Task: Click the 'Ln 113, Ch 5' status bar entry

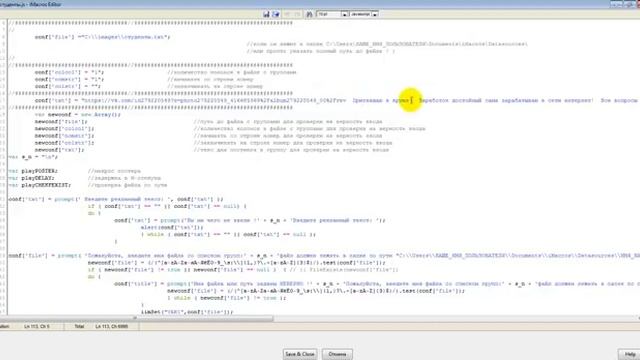Action: (x=37, y=327)
